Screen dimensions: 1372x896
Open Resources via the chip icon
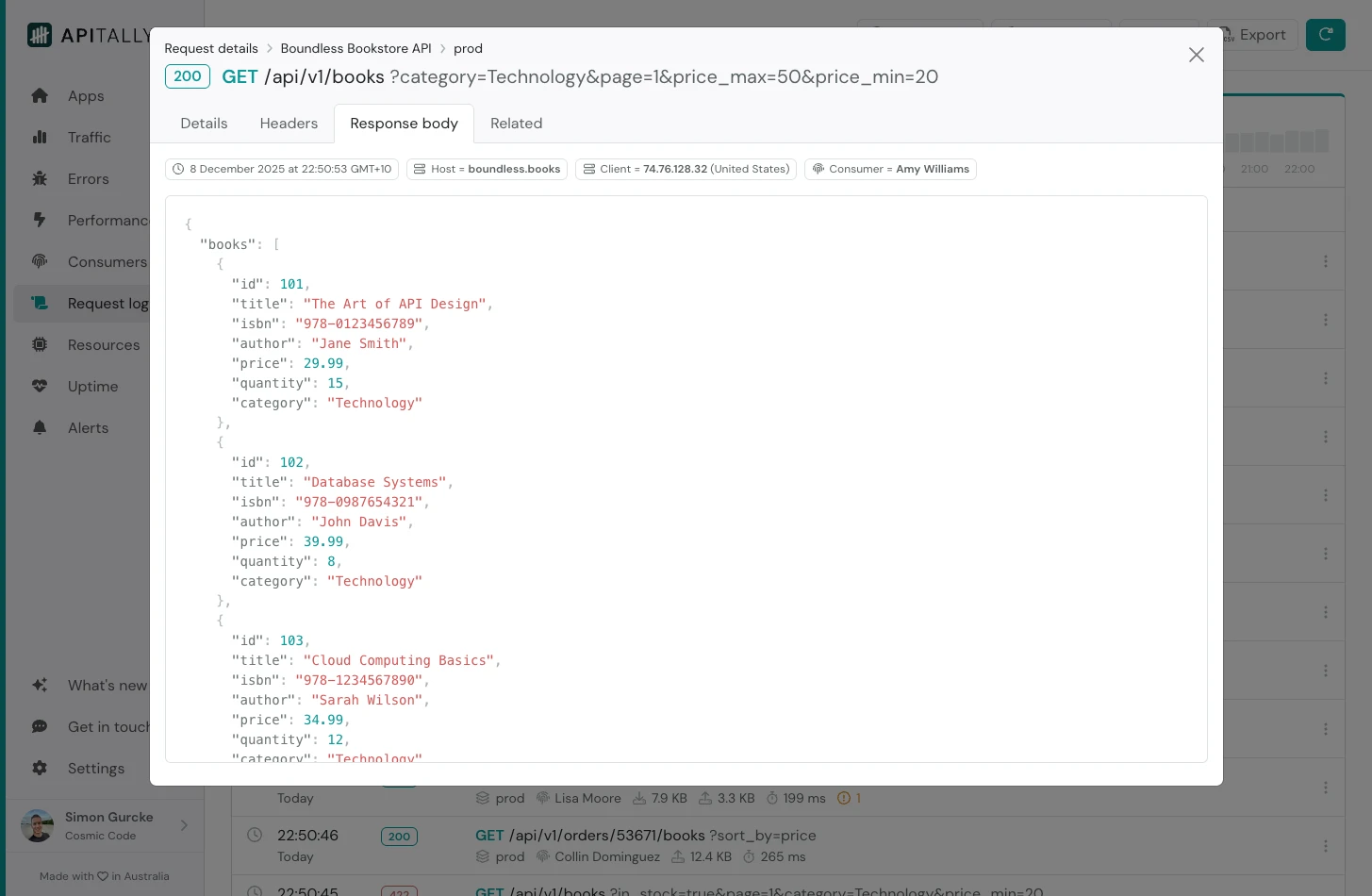click(40, 345)
